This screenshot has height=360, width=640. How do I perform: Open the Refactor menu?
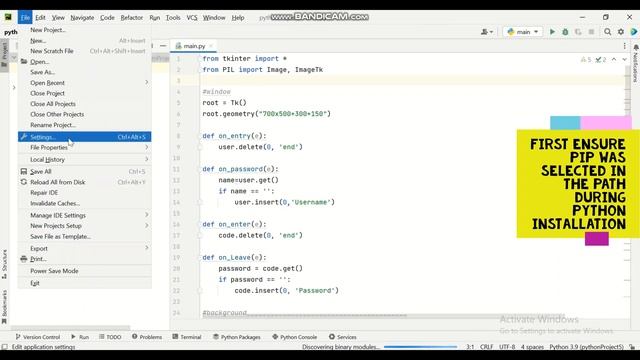[x=132, y=18]
